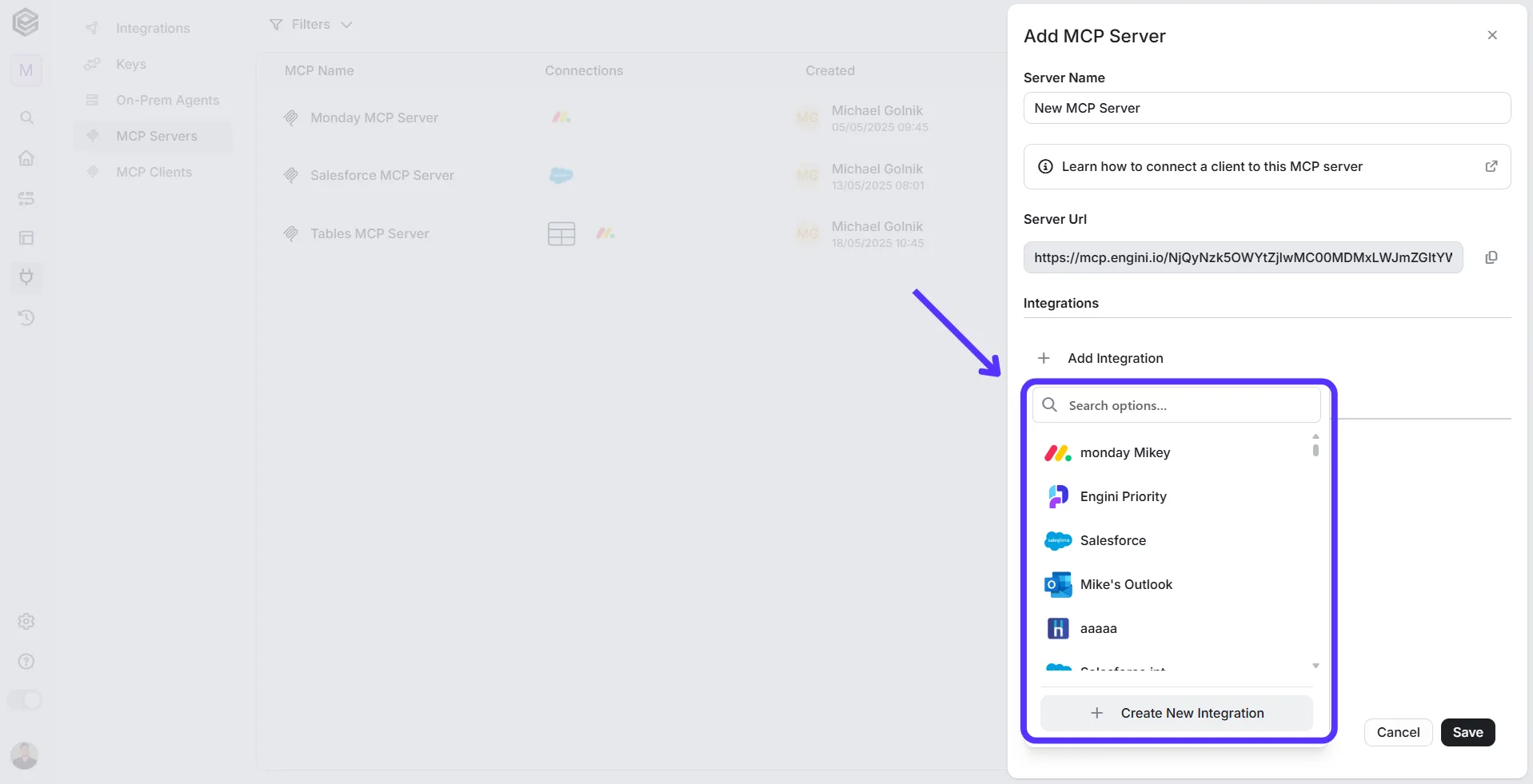The image size is (1533, 784).
Task: Open the history clock icon in rail
Action: click(26, 317)
